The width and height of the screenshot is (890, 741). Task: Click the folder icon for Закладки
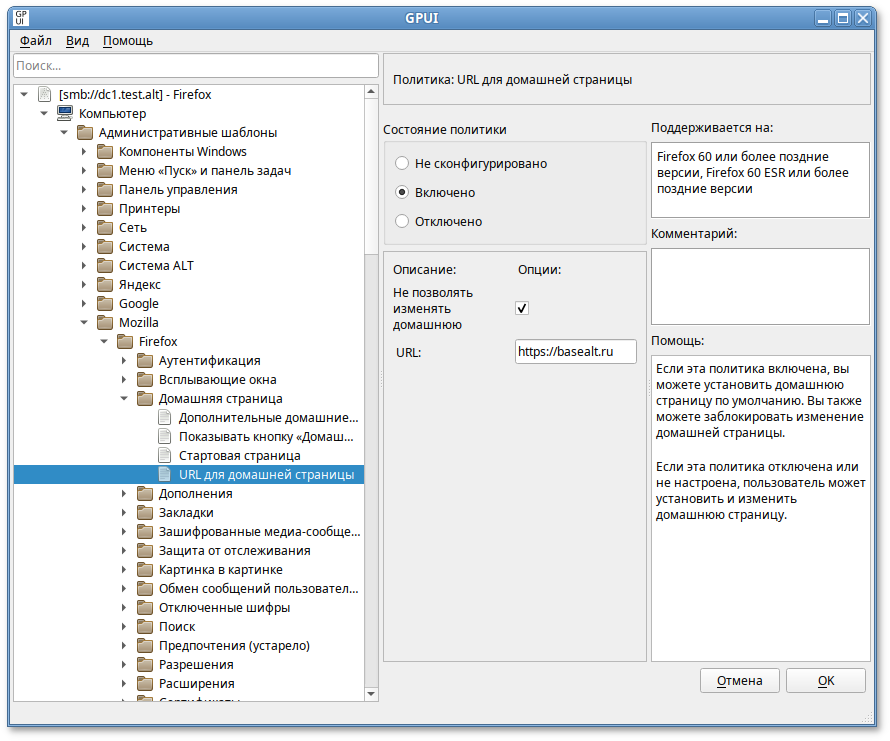click(x=145, y=513)
